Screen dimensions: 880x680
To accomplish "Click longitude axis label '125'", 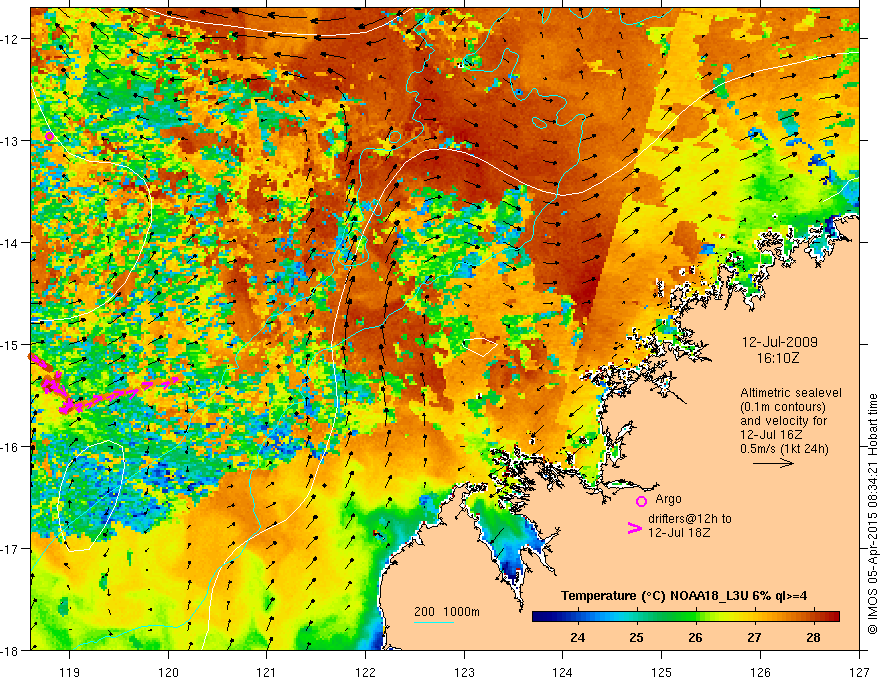I will pyautogui.click(x=662, y=672).
